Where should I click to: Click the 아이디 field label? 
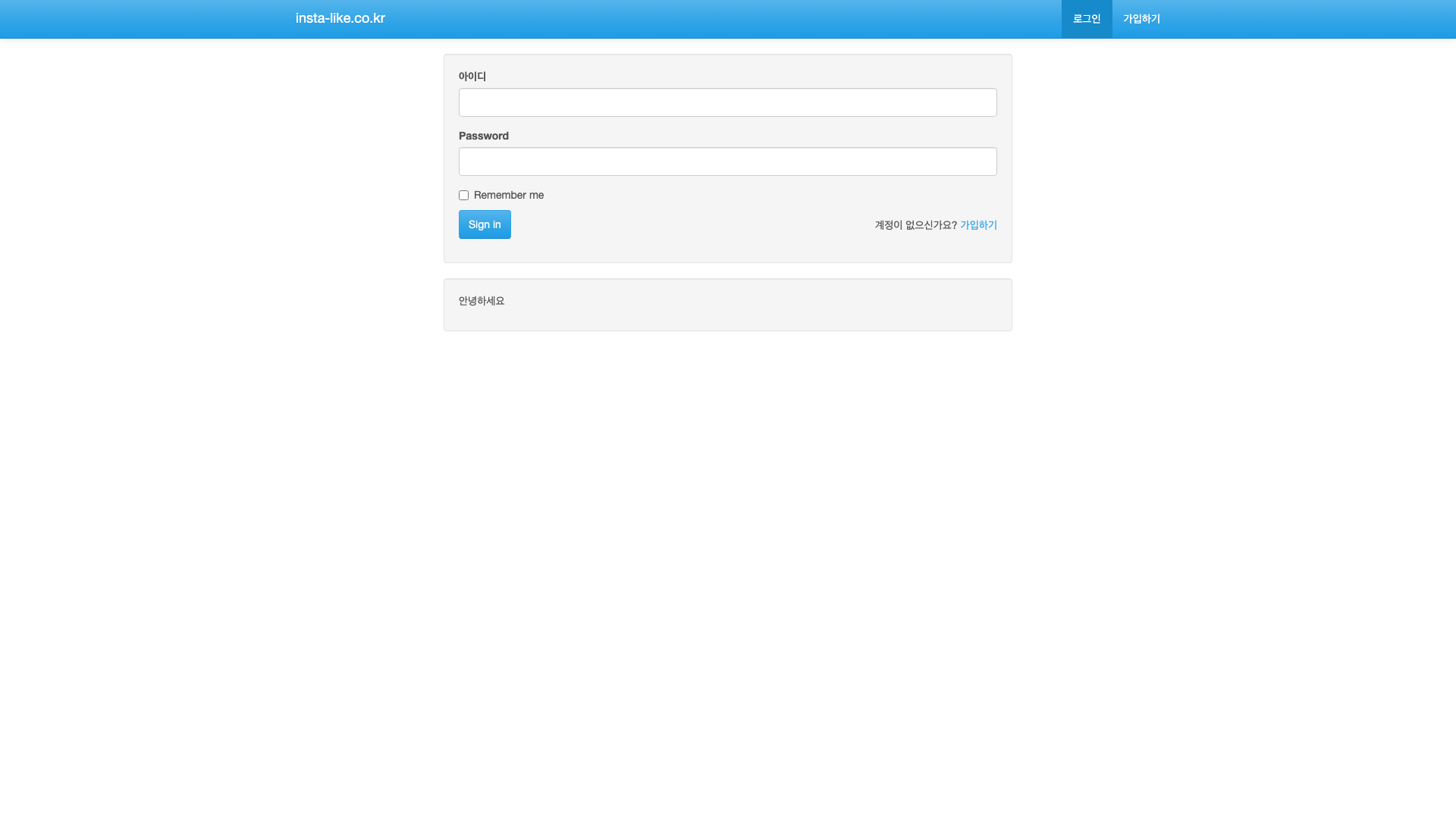472,77
